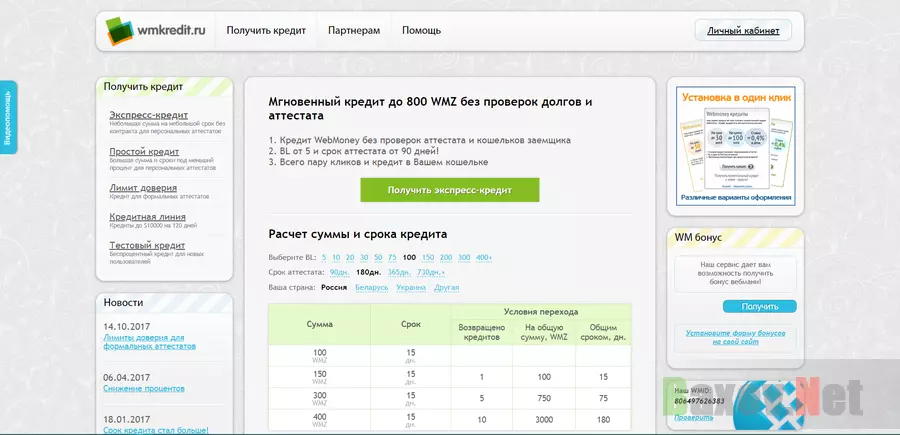The image size is (900, 435).
Task: Click the Условия перехода table header
Action: (541, 312)
